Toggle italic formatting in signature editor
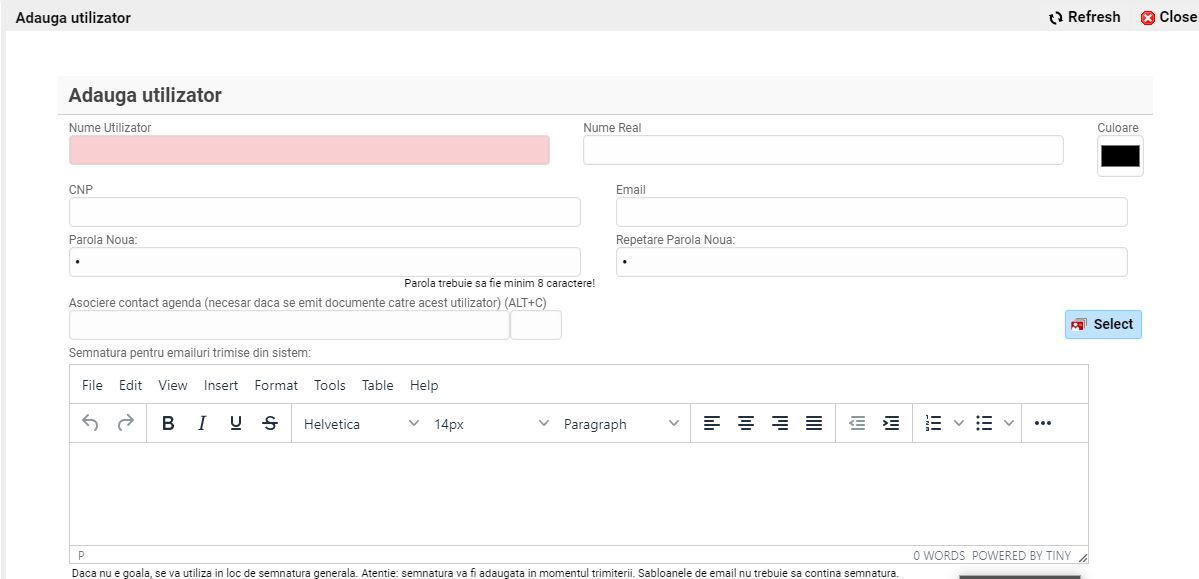Screen dimensions: 1199x579 pos(202,423)
